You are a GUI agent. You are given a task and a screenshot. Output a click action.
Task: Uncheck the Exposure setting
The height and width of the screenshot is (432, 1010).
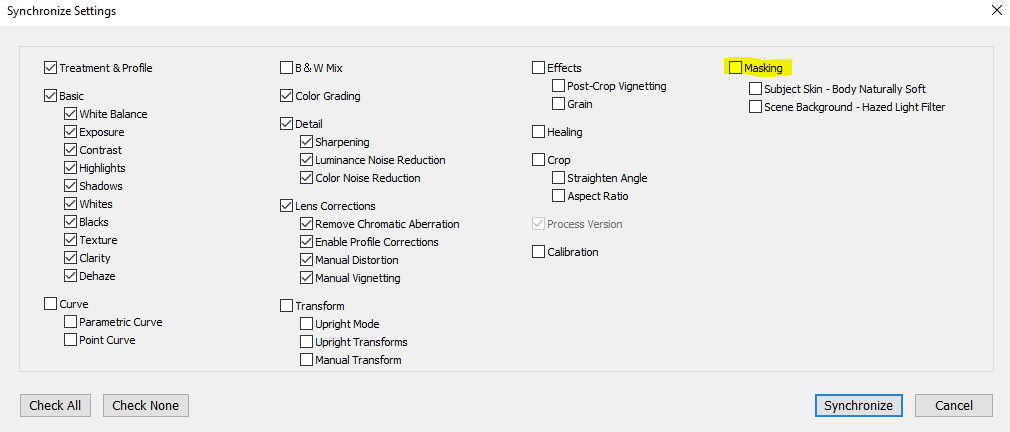(70, 132)
